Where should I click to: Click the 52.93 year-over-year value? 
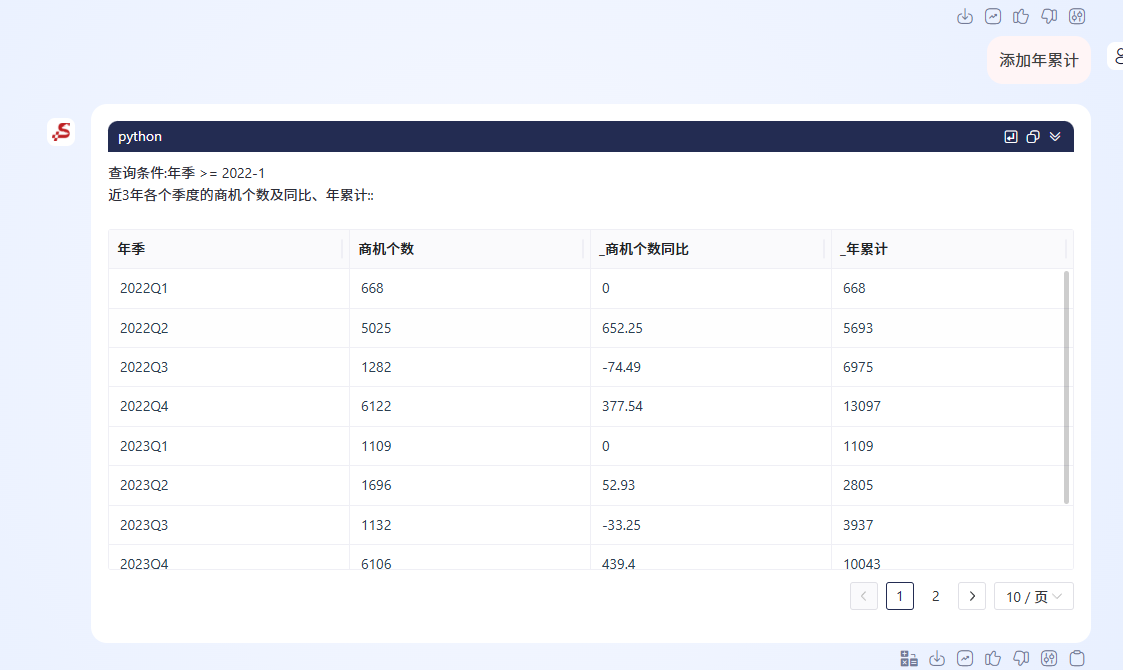coord(619,485)
